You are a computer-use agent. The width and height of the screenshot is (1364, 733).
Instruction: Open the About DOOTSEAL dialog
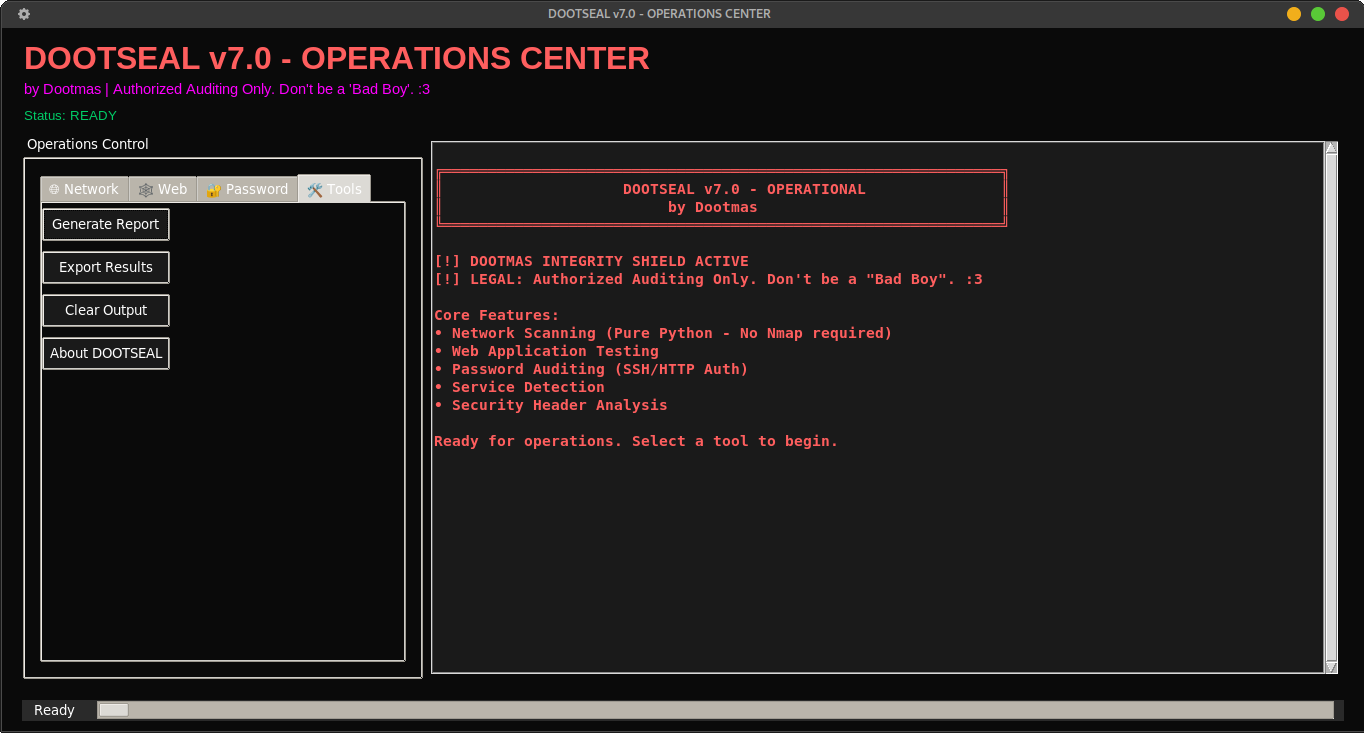[x=105, y=353]
